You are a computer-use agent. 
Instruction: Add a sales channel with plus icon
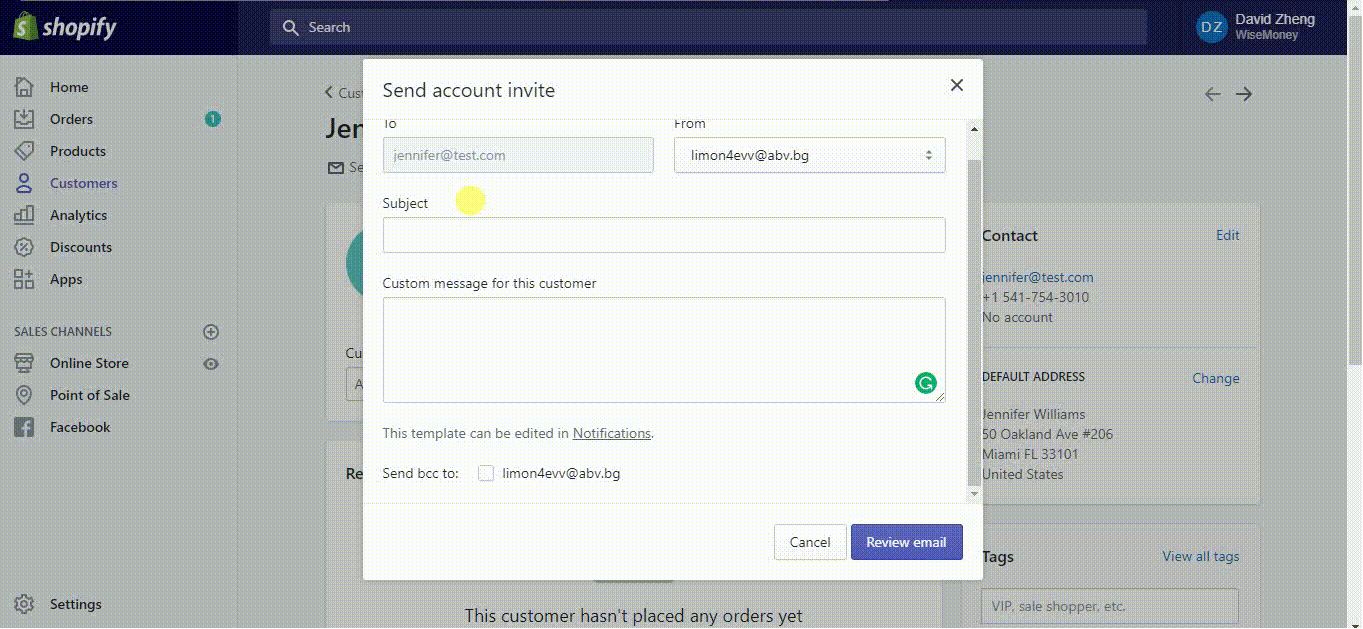tap(211, 332)
